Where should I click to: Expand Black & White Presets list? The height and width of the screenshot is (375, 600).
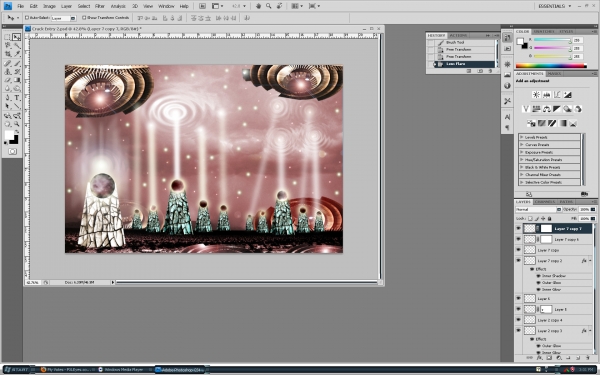pos(522,167)
